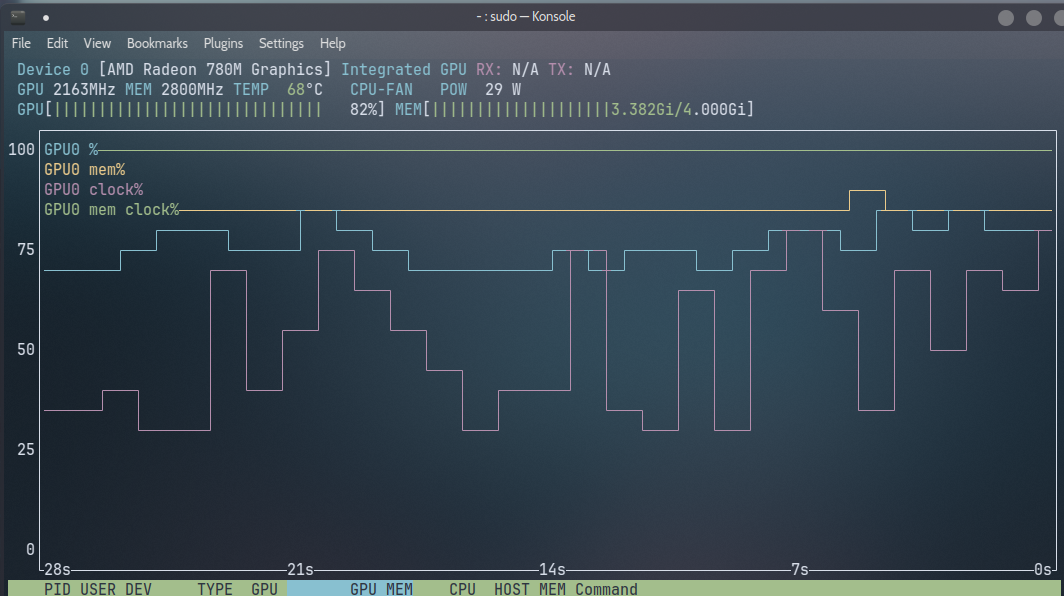Open the Bookmarks menu

click(x=157, y=43)
